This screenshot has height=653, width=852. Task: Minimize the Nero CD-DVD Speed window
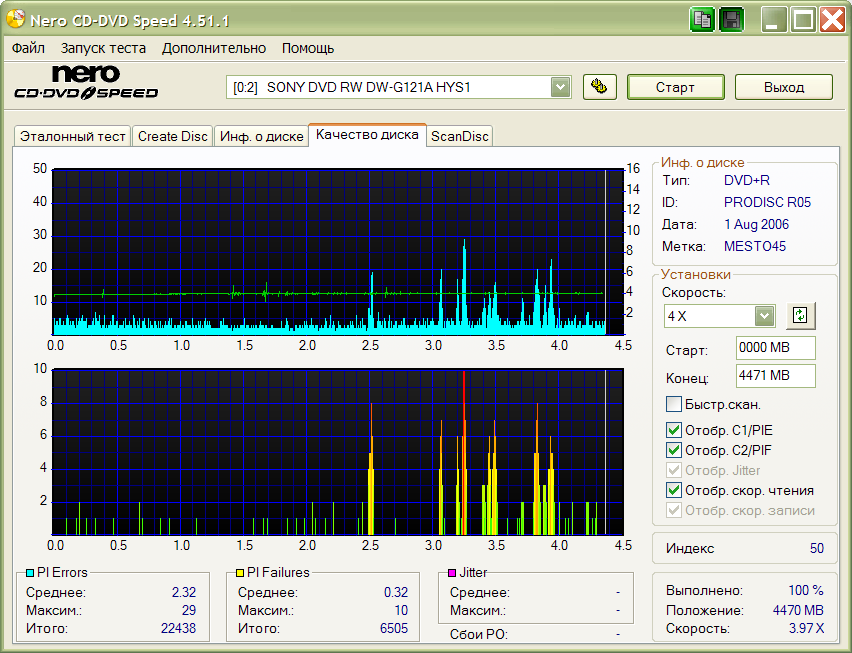coord(774,19)
